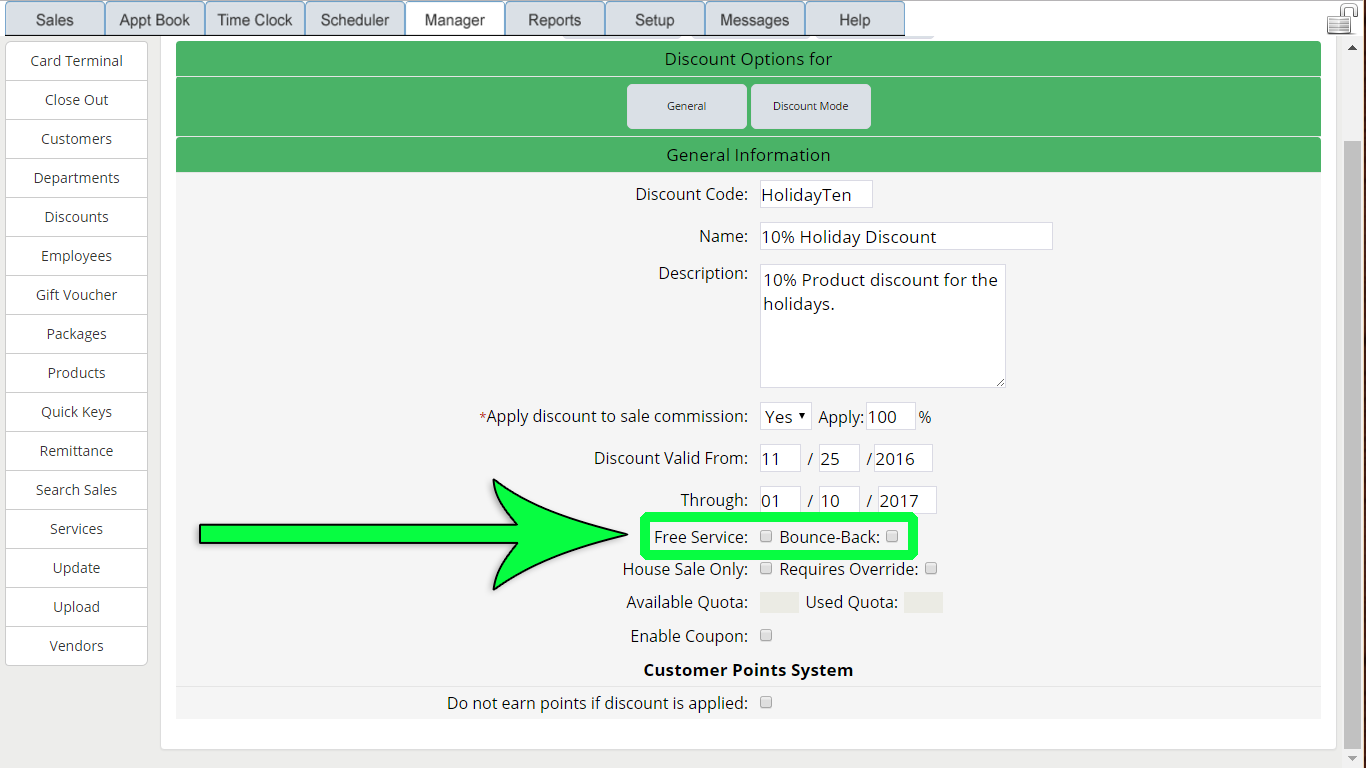Click Valid From month field
1366x768 pixels.
pyautogui.click(x=780, y=458)
